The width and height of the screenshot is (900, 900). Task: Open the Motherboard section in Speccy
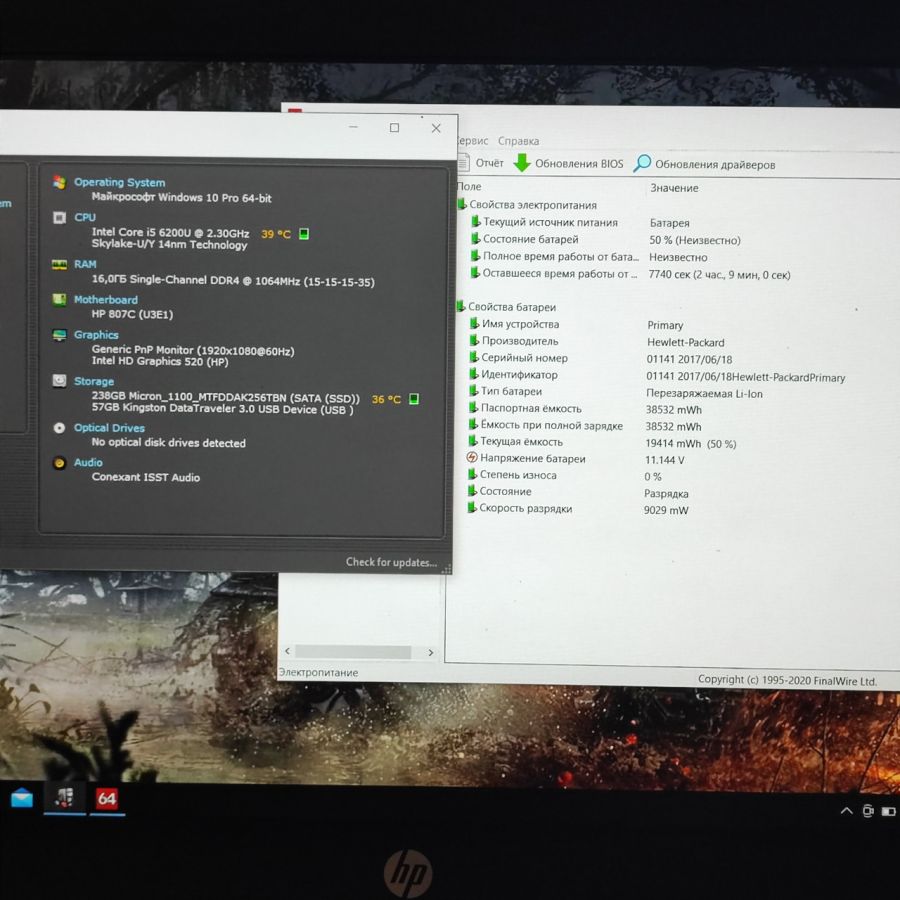coord(106,300)
